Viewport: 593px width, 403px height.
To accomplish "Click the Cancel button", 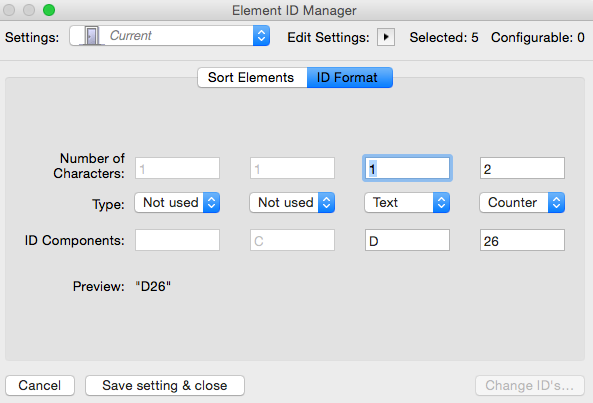I will [40, 386].
